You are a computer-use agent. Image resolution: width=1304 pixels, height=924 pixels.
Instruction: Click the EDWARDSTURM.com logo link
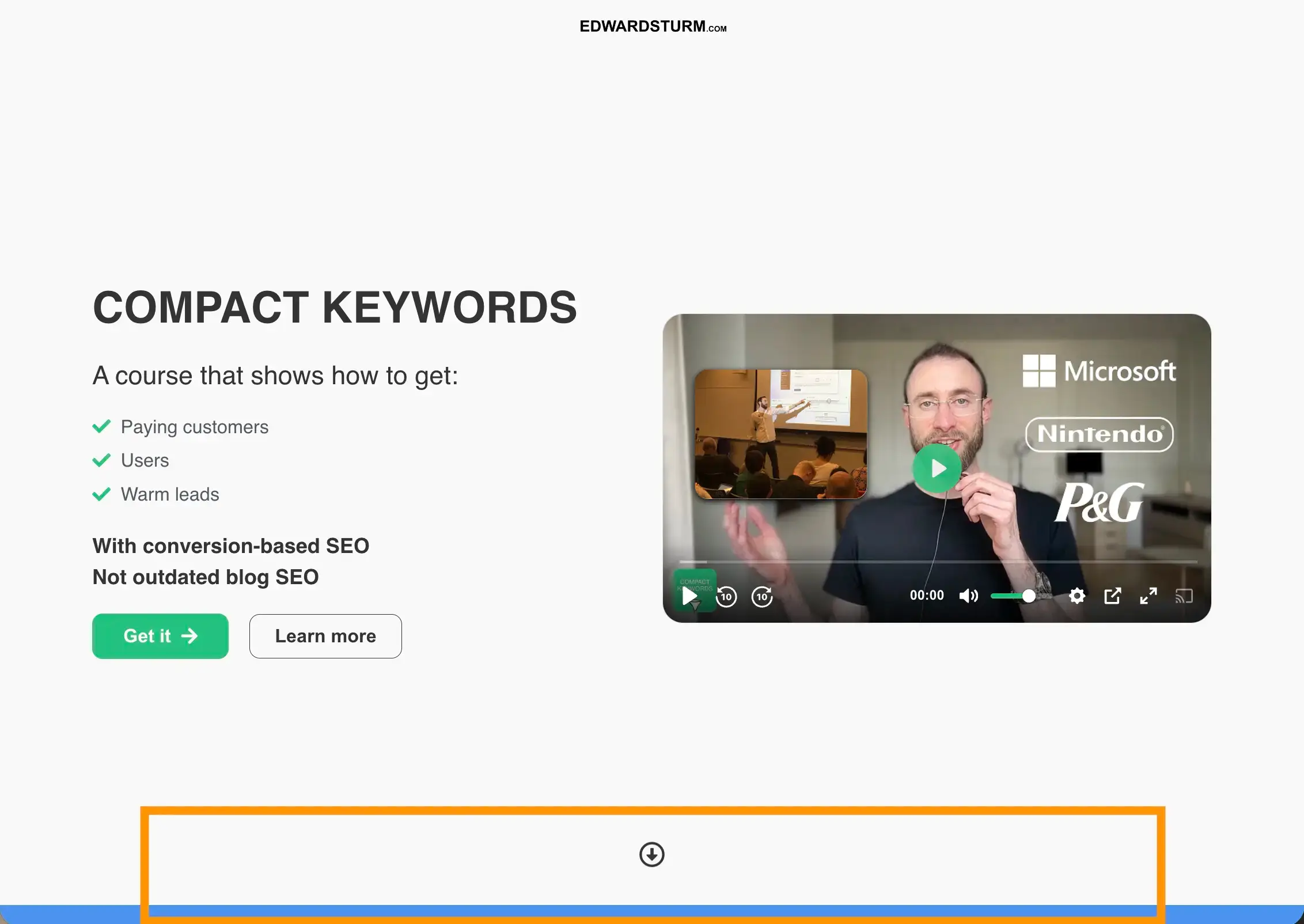(653, 26)
